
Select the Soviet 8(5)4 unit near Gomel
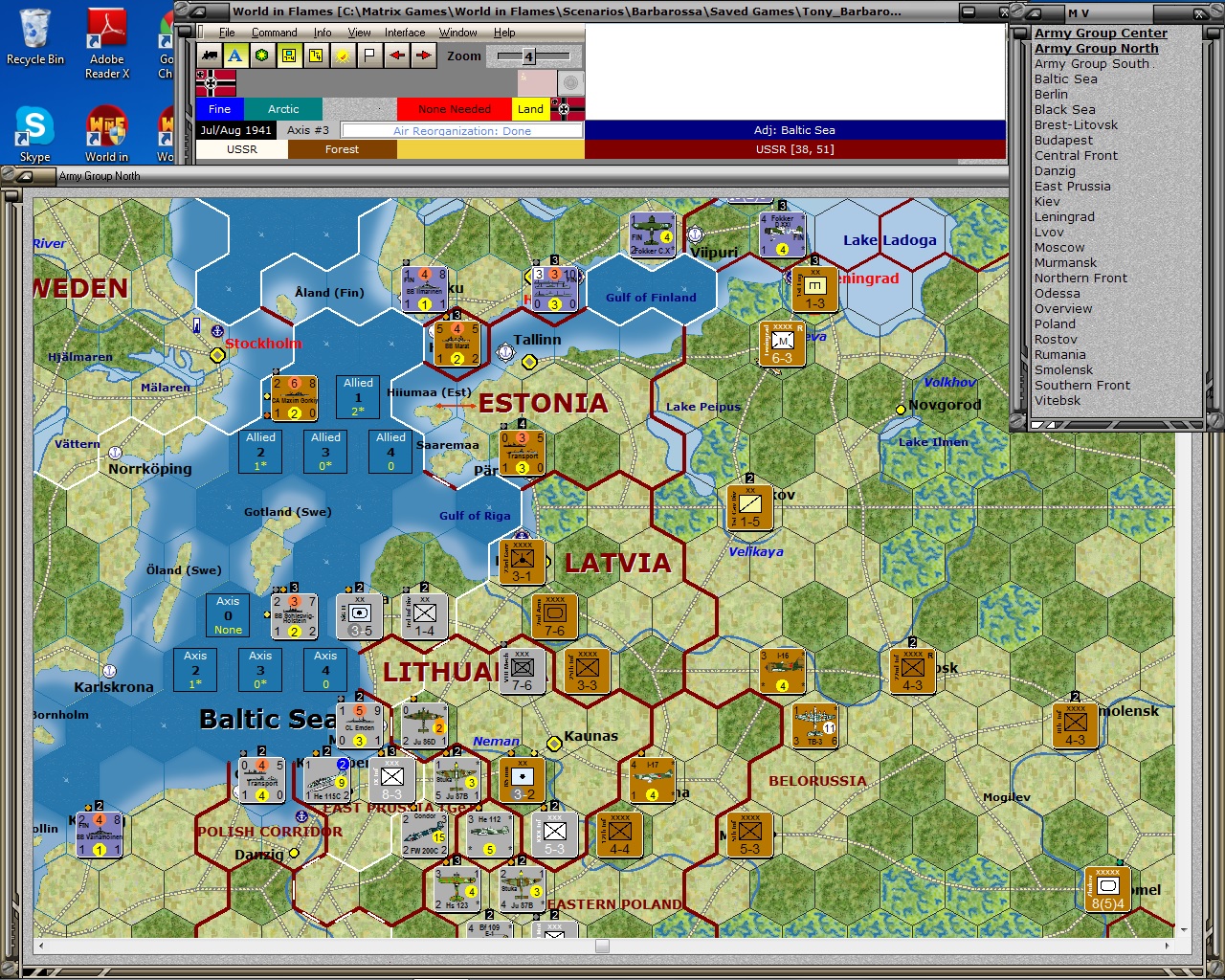(x=1107, y=890)
